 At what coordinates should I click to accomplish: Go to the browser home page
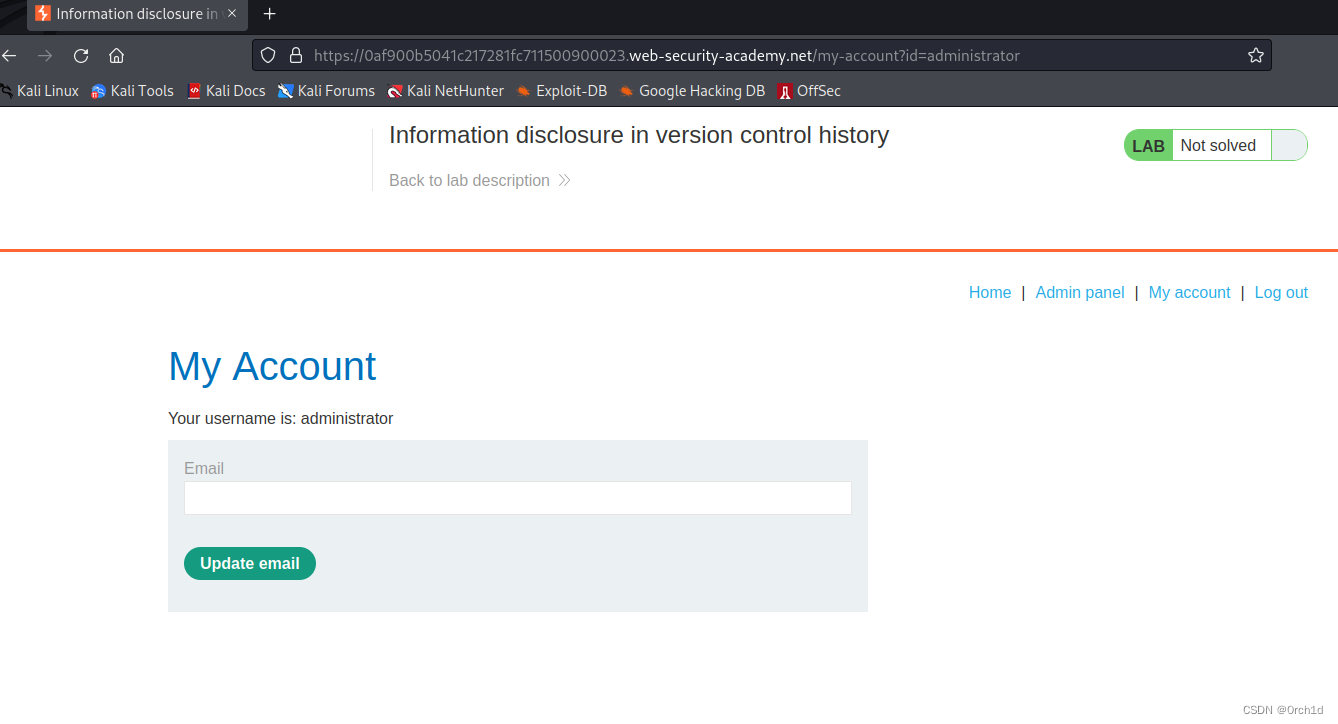click(x=117, y=56)
